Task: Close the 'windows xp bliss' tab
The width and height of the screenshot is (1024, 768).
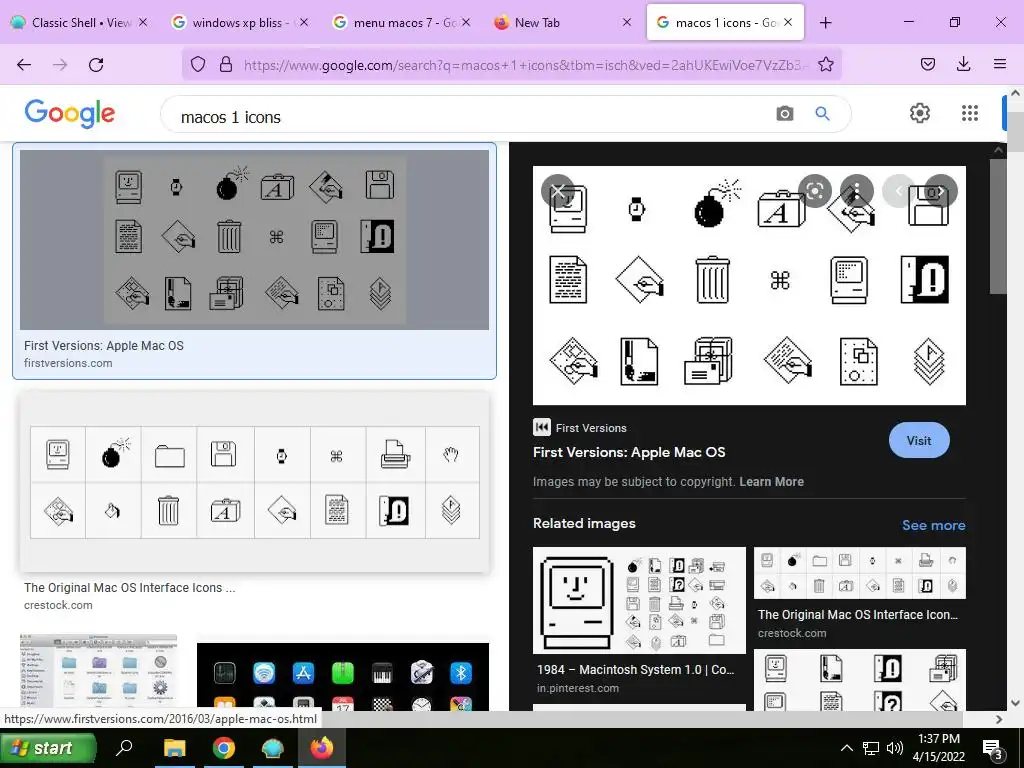Action: [304, 22]
